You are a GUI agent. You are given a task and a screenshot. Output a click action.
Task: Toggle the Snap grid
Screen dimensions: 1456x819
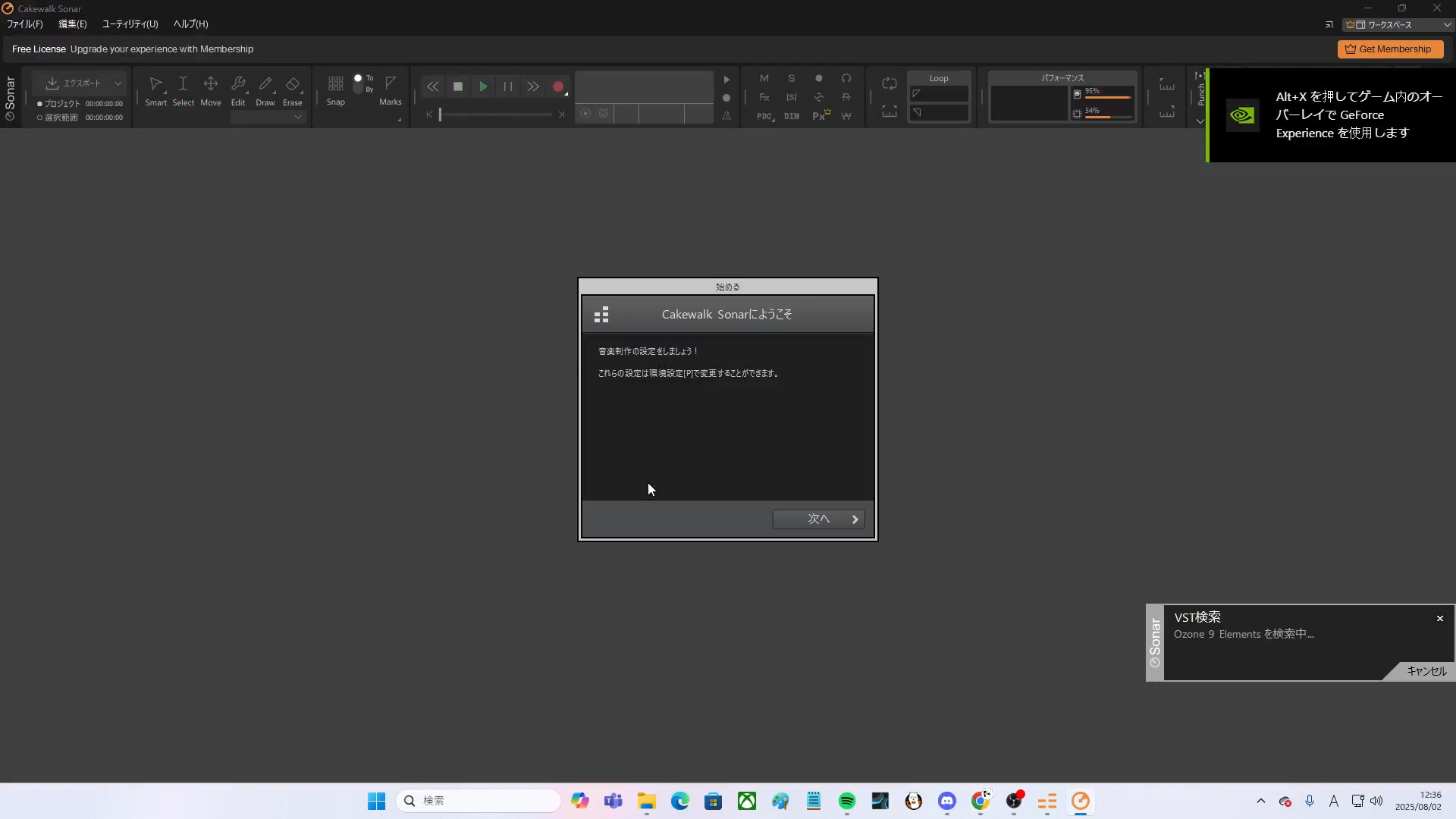click(335, 90)
